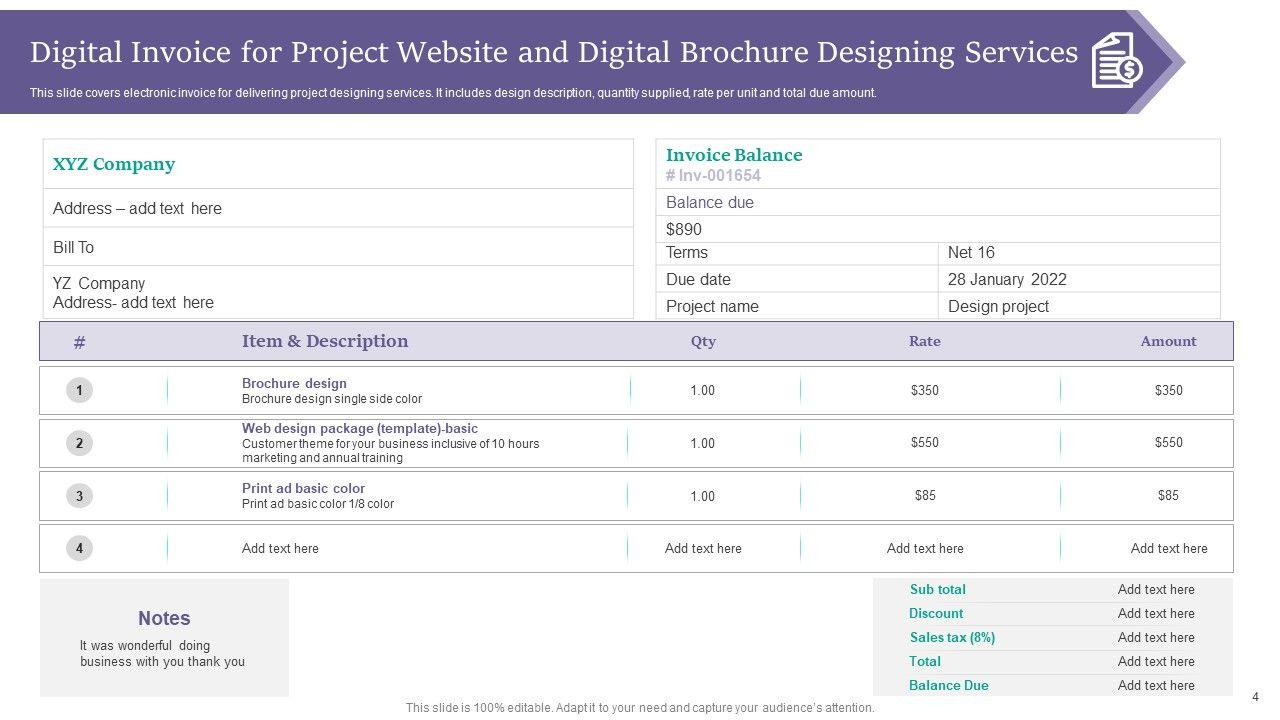Select row number 3 circle badge
Viewport: 1280px width, 720px height.
click(79, 495)
